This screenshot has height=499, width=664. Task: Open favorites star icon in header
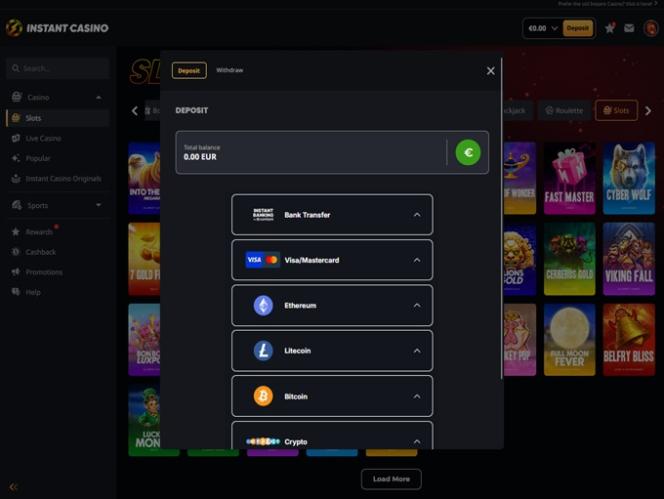(x=610, y=28)
